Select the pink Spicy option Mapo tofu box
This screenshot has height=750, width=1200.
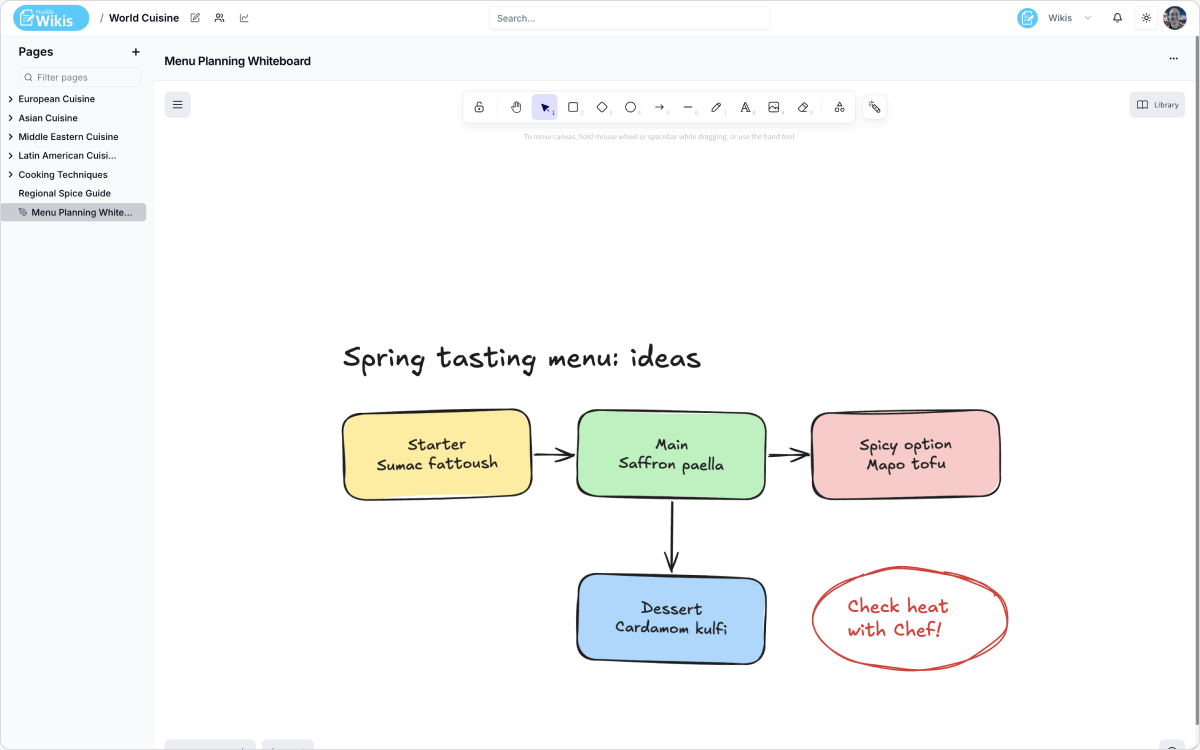click(x=906, y=454)
